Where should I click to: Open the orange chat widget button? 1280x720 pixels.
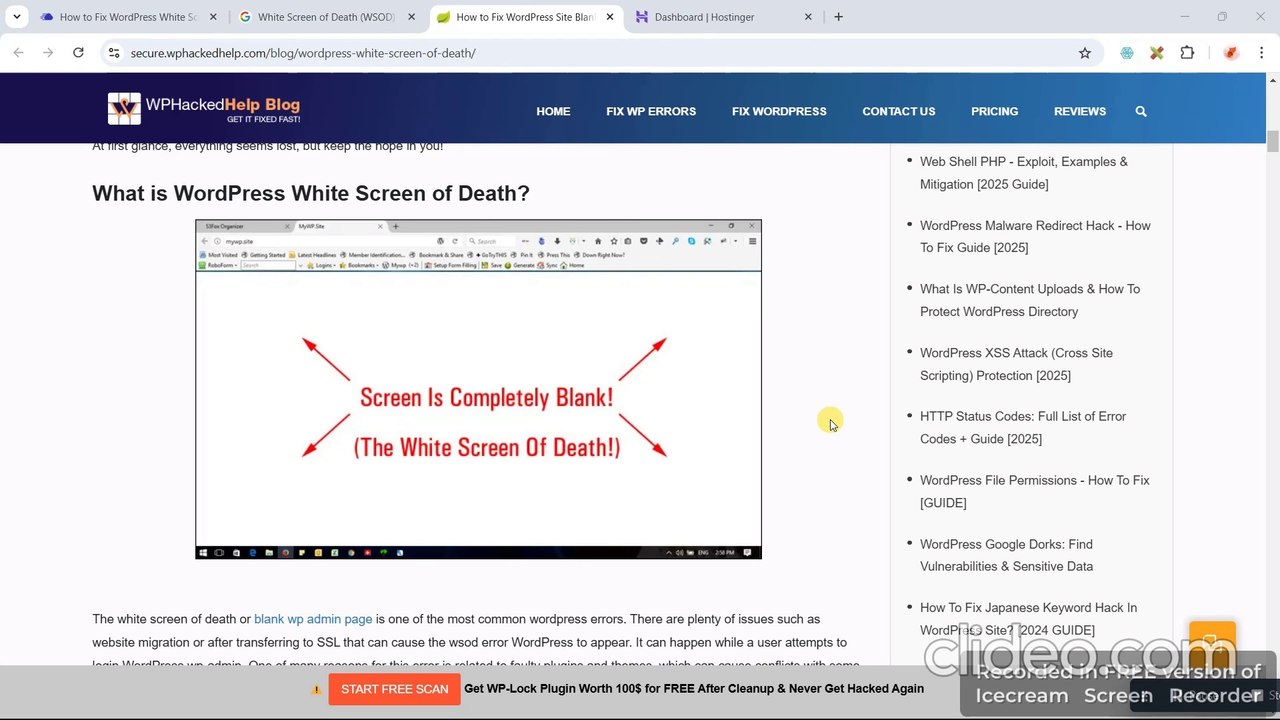[1212, 644]
